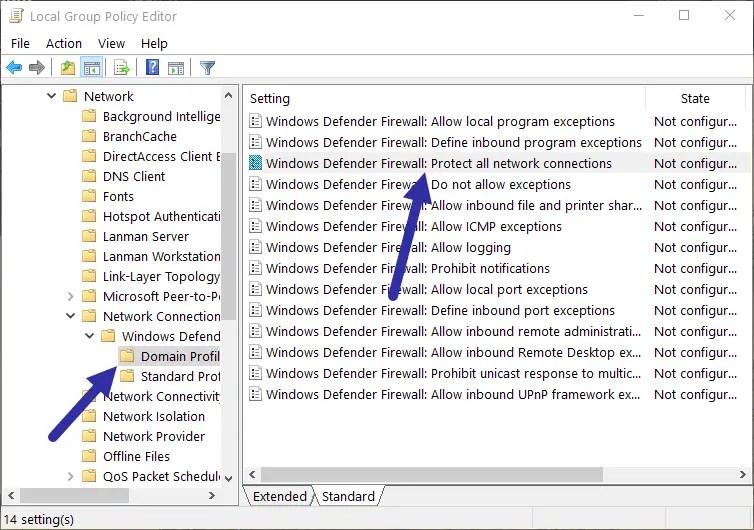Click the Network folder icon

coord(70,96)
